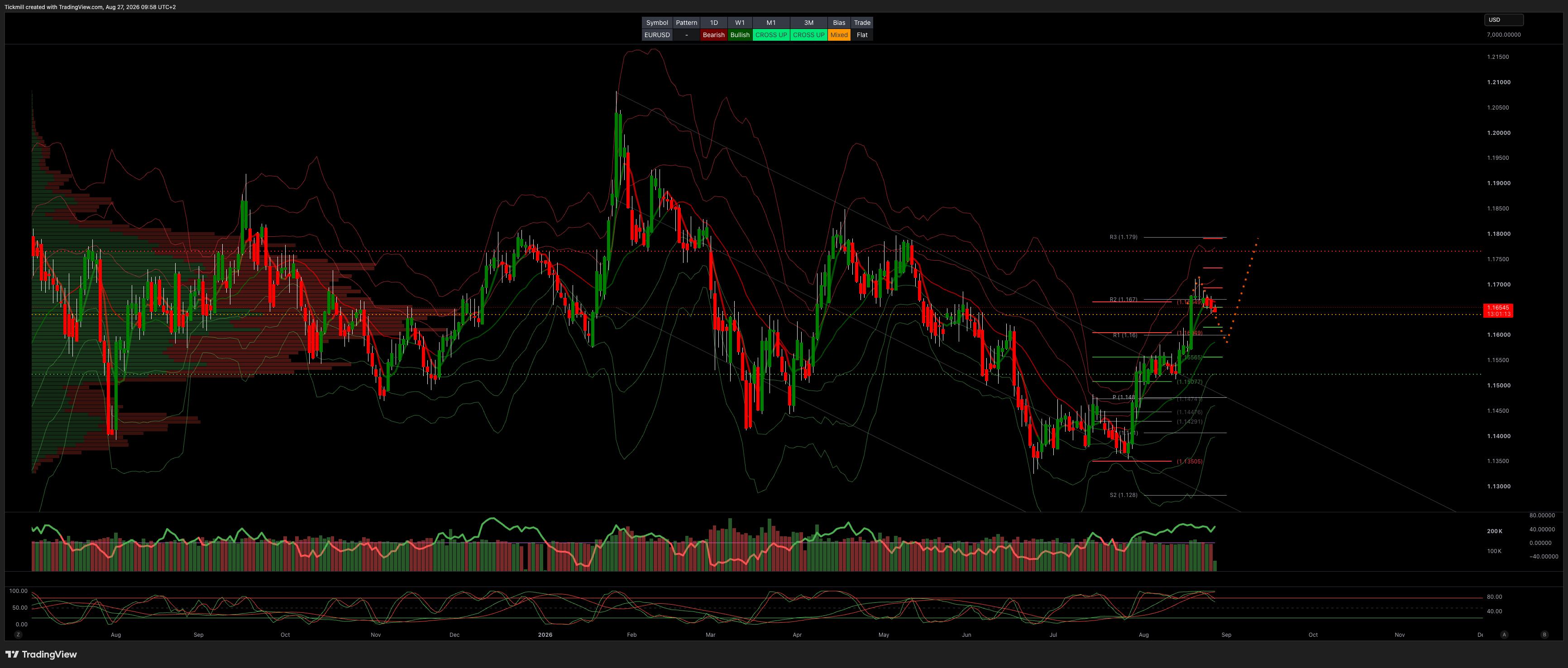Click the Z button on the time axis
The height and width of the screenshot is (668, 1568).
(18, 635)
